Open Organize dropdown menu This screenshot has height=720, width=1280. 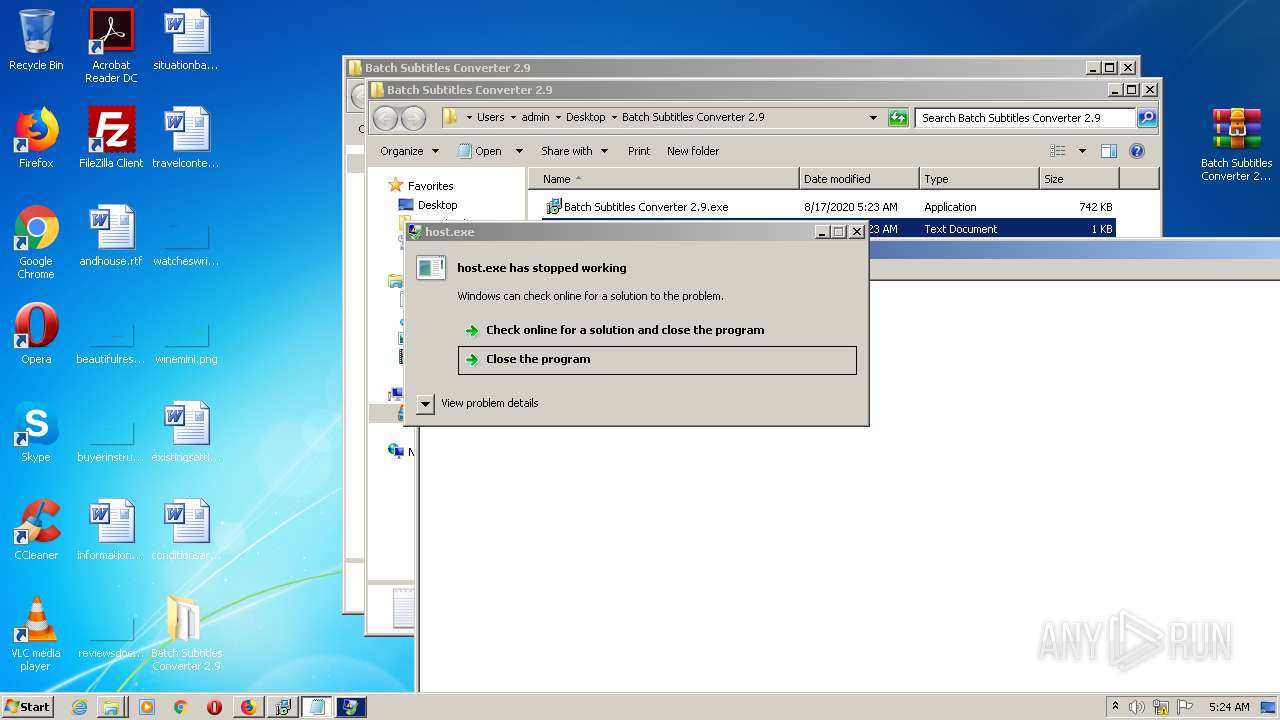tap(409, 151)
